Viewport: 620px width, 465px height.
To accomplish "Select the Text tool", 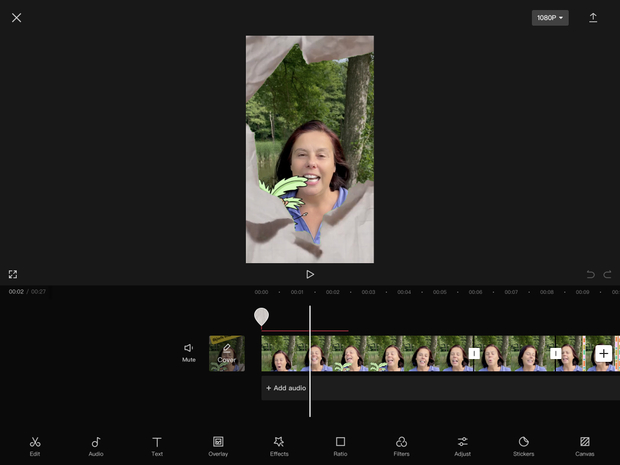I will tap(157, 446).
